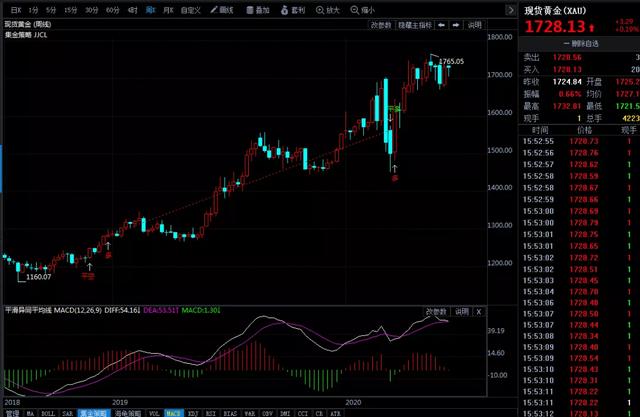Screen dimensions: 640x417
Task: Click 删除自选 remove from watchlist button
Action: coord(579,43)
